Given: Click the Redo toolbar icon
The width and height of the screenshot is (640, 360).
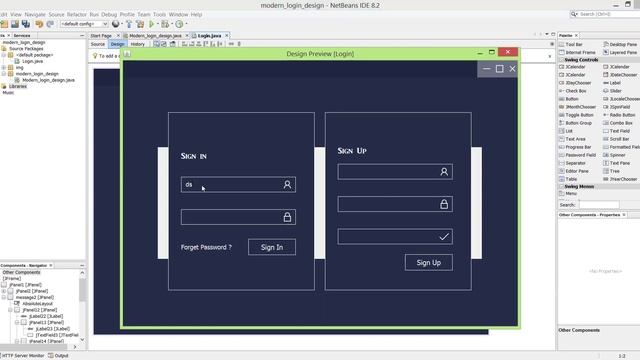Looking at the screenshot, I should (x=50, y=24).
